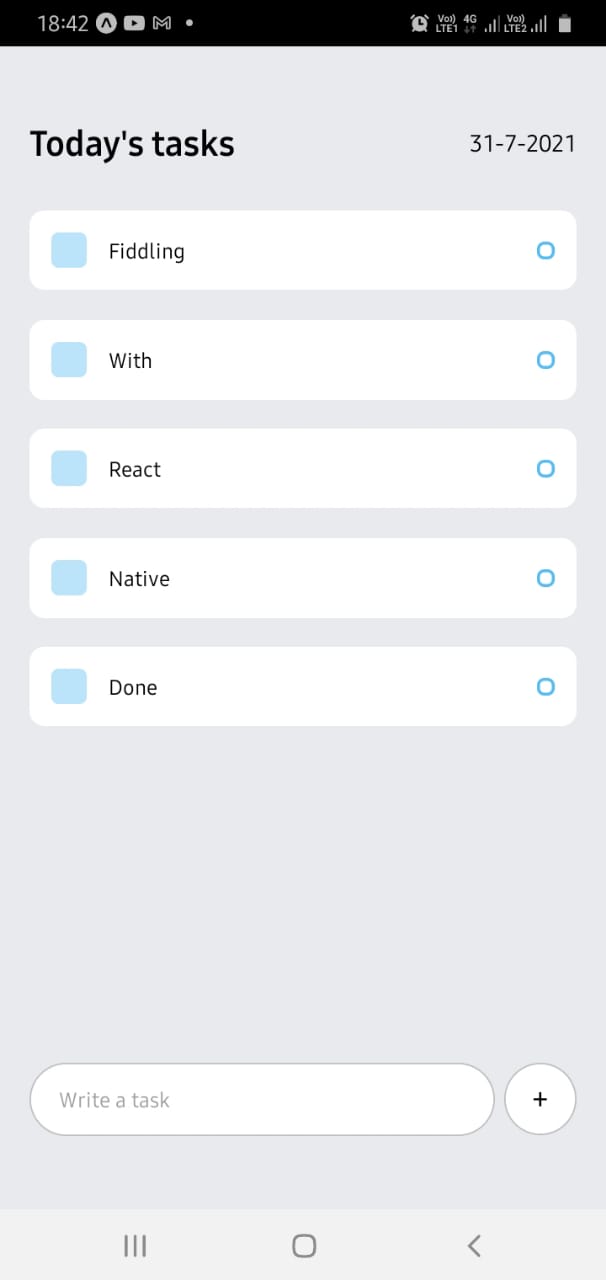606x1280 pixels.
Task: Mark the Done task as complete
Action: click(x=545, y=686)
